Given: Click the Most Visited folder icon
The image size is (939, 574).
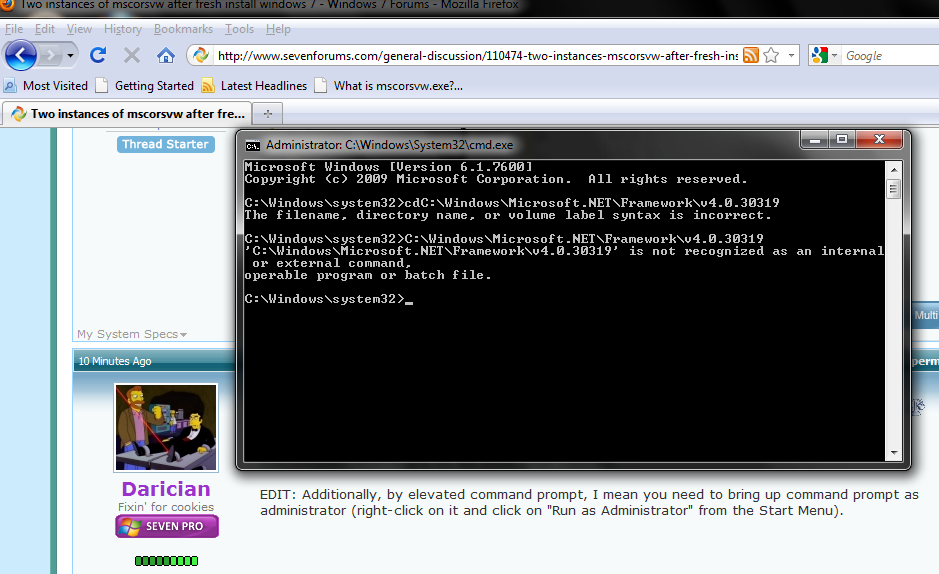Looking at the screenshot, I should [10, 86].
